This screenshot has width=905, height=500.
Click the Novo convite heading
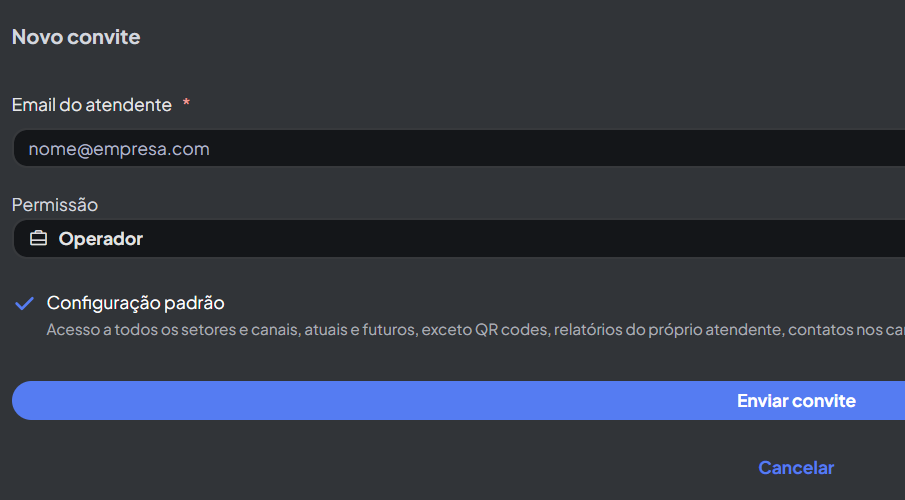tap(76, 37)
